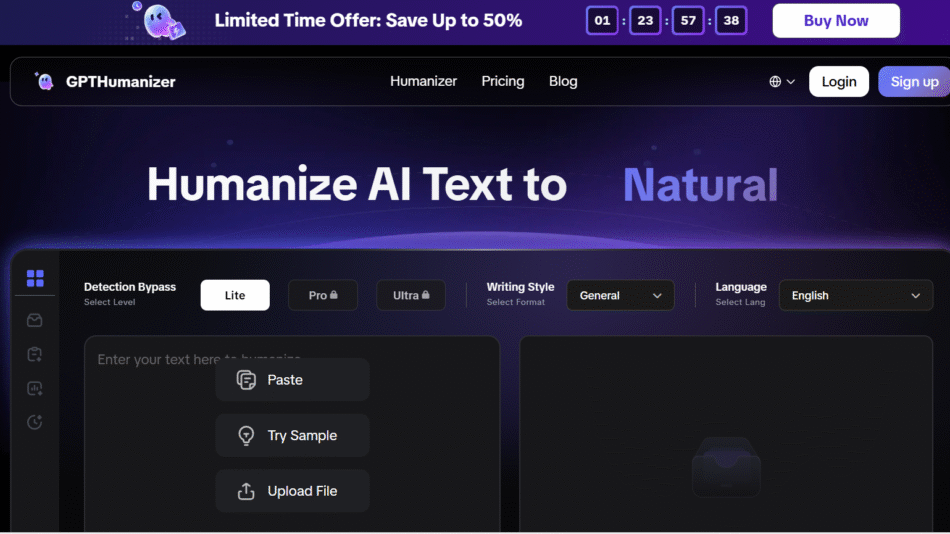Screen dimensions: 950x534
Task: Open the envelope inbox icon in sidebar
Action: click(35, 320)
